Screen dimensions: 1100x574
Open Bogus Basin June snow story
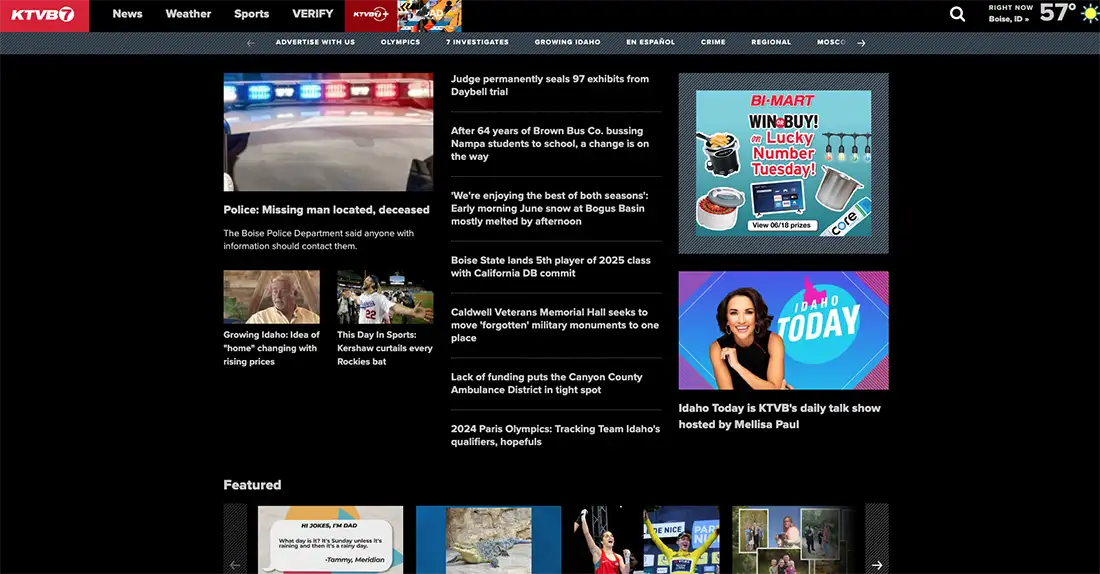[x=549, y=208]
